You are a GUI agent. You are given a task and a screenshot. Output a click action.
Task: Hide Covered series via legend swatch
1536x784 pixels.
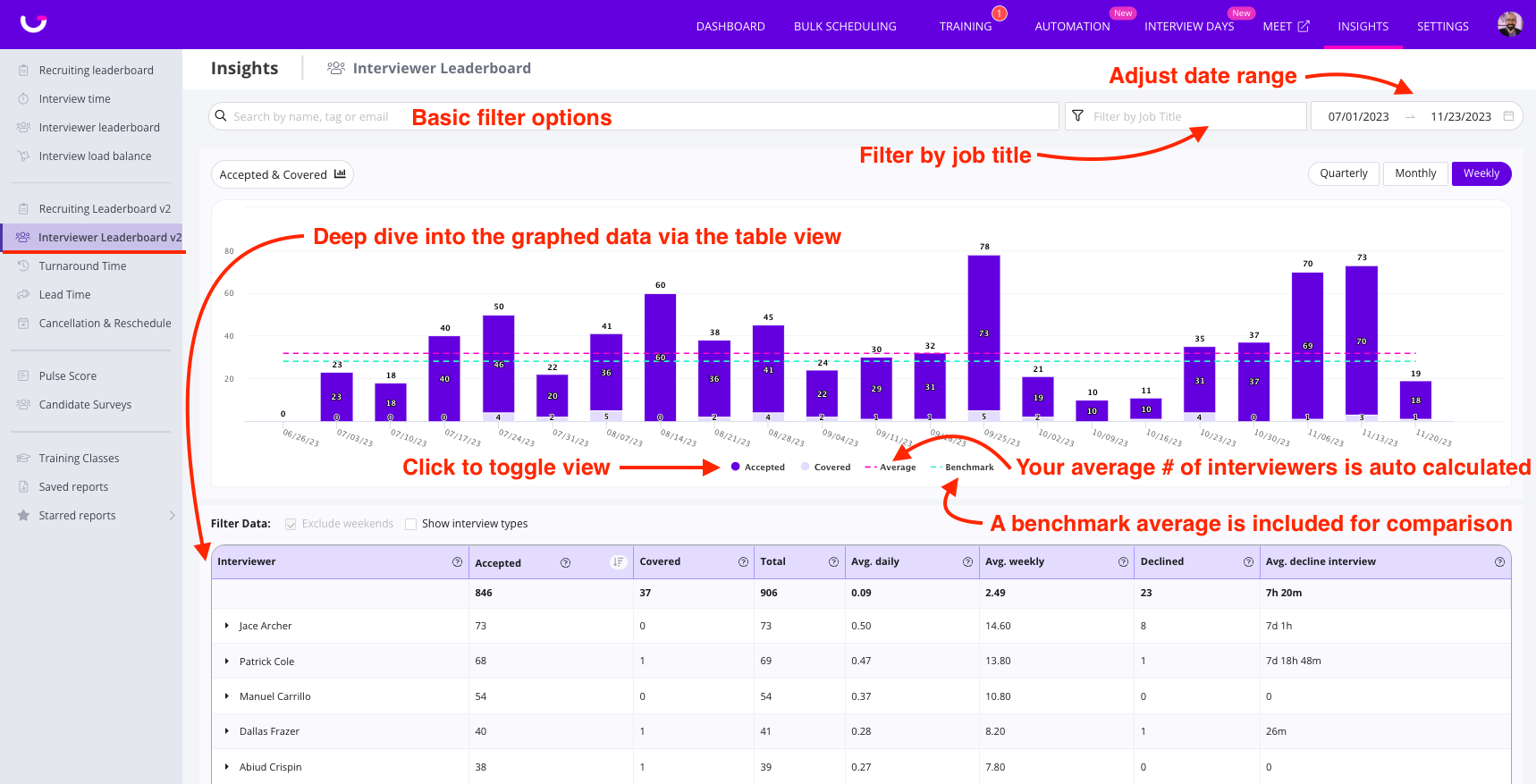point(806,468)
